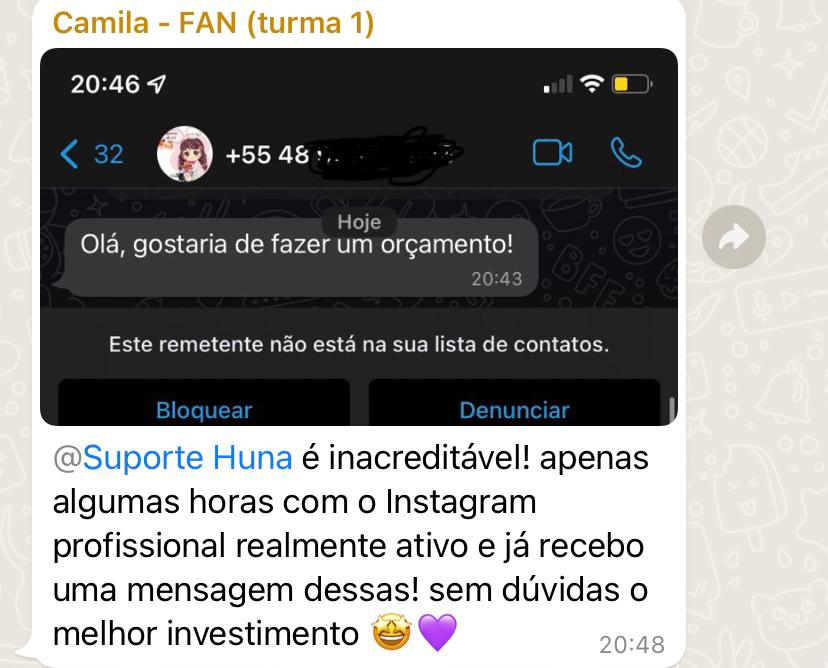Tap the purple heart emoji
Image resolution: width=828 pixels, height=668 pixels.
click(437, 633)
